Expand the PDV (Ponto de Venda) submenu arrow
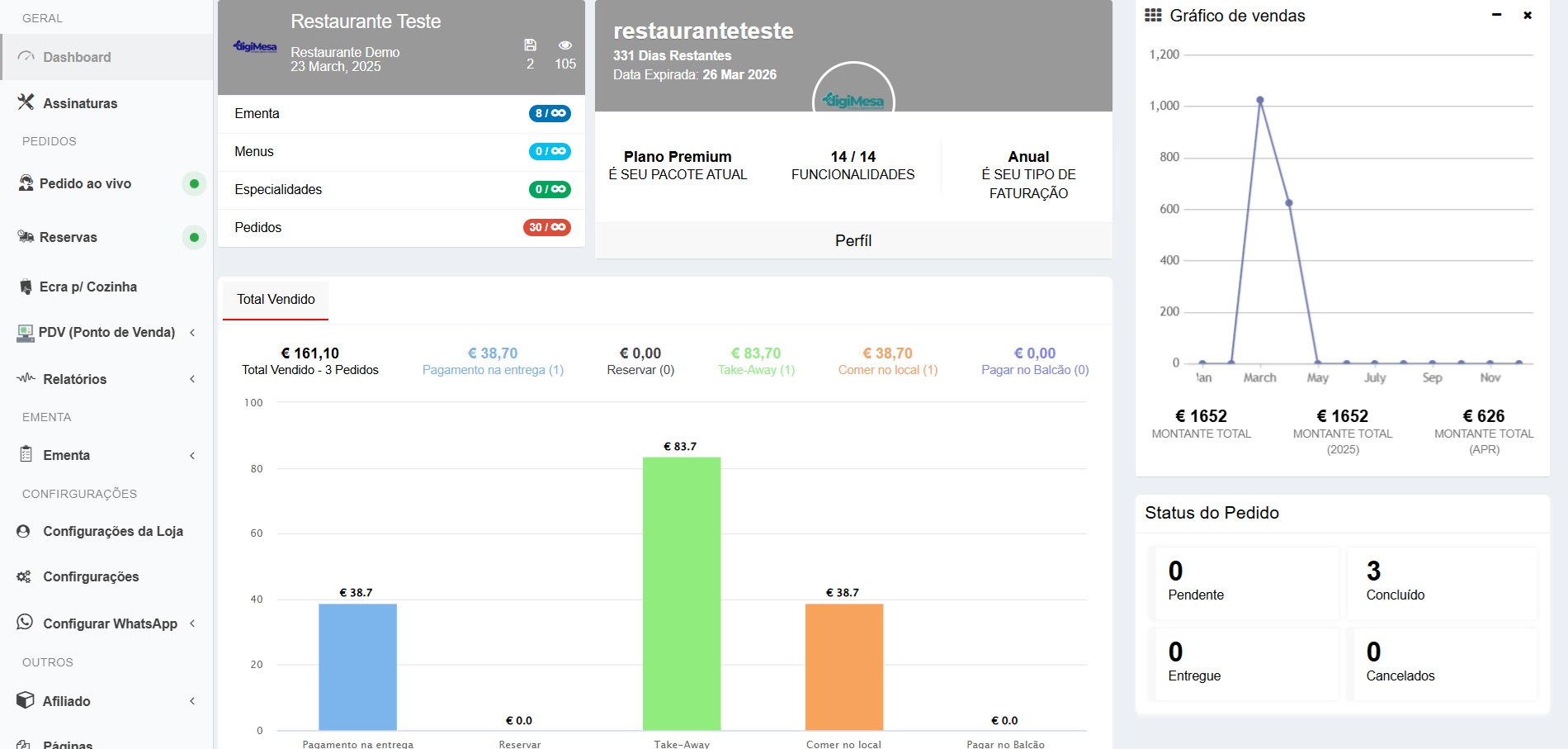1568x749 pixels. click(x=192, y=333)
